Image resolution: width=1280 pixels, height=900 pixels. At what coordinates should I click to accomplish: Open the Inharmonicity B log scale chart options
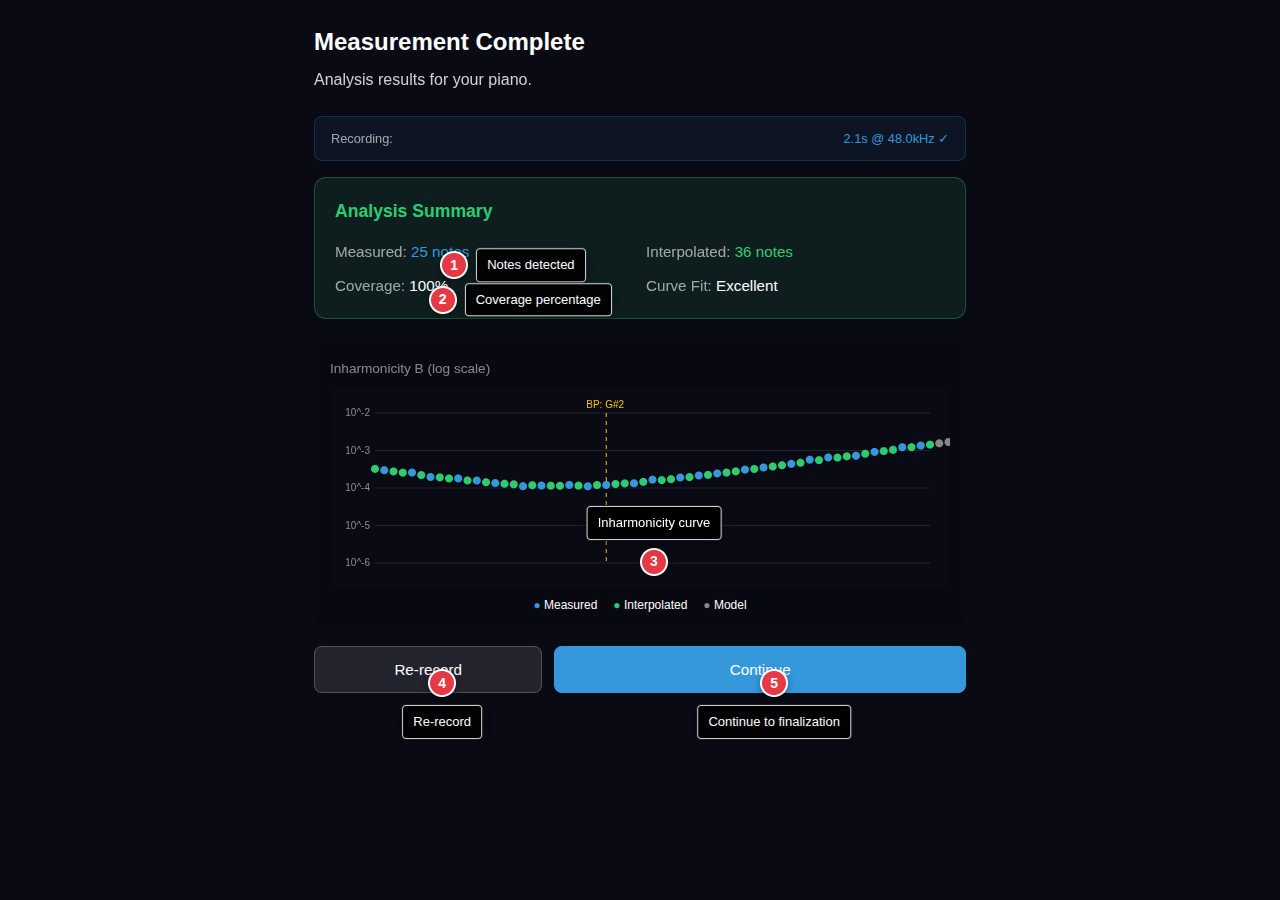point(410,368)
